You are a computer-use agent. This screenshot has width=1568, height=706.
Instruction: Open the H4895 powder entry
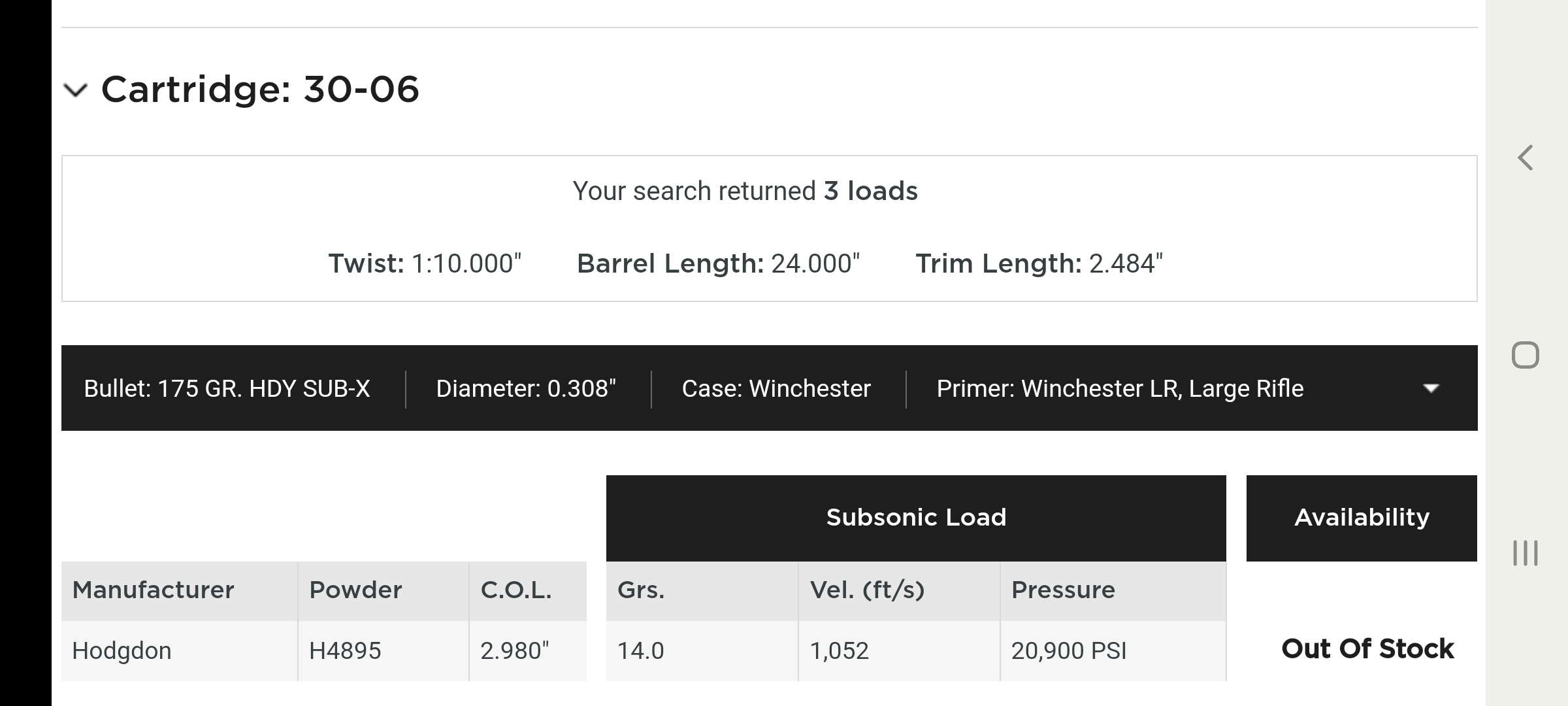(x=345, y=651)
